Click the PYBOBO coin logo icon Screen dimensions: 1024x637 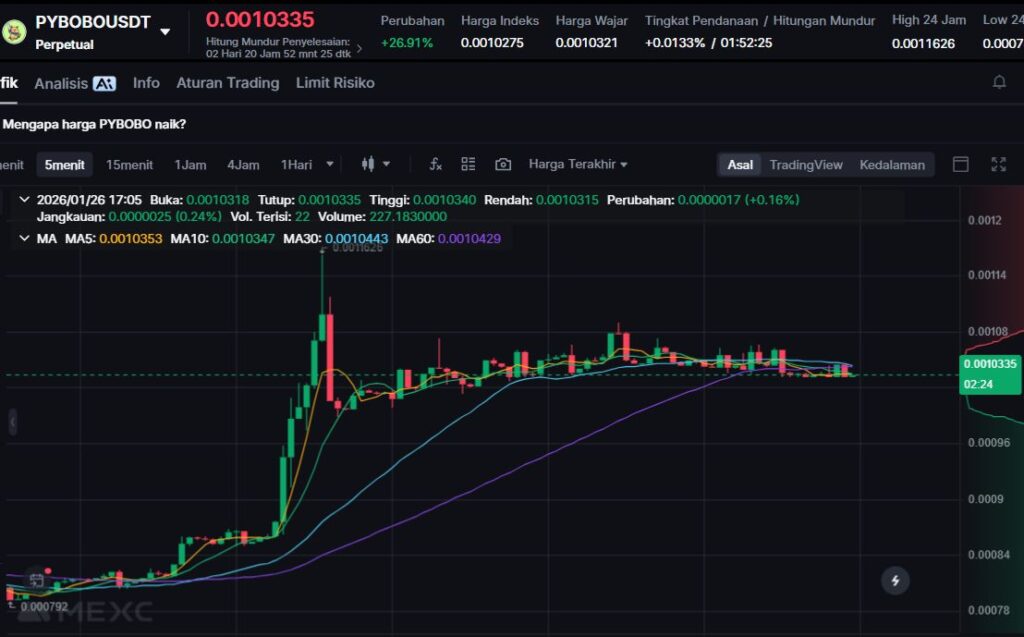tap(14, 31)
